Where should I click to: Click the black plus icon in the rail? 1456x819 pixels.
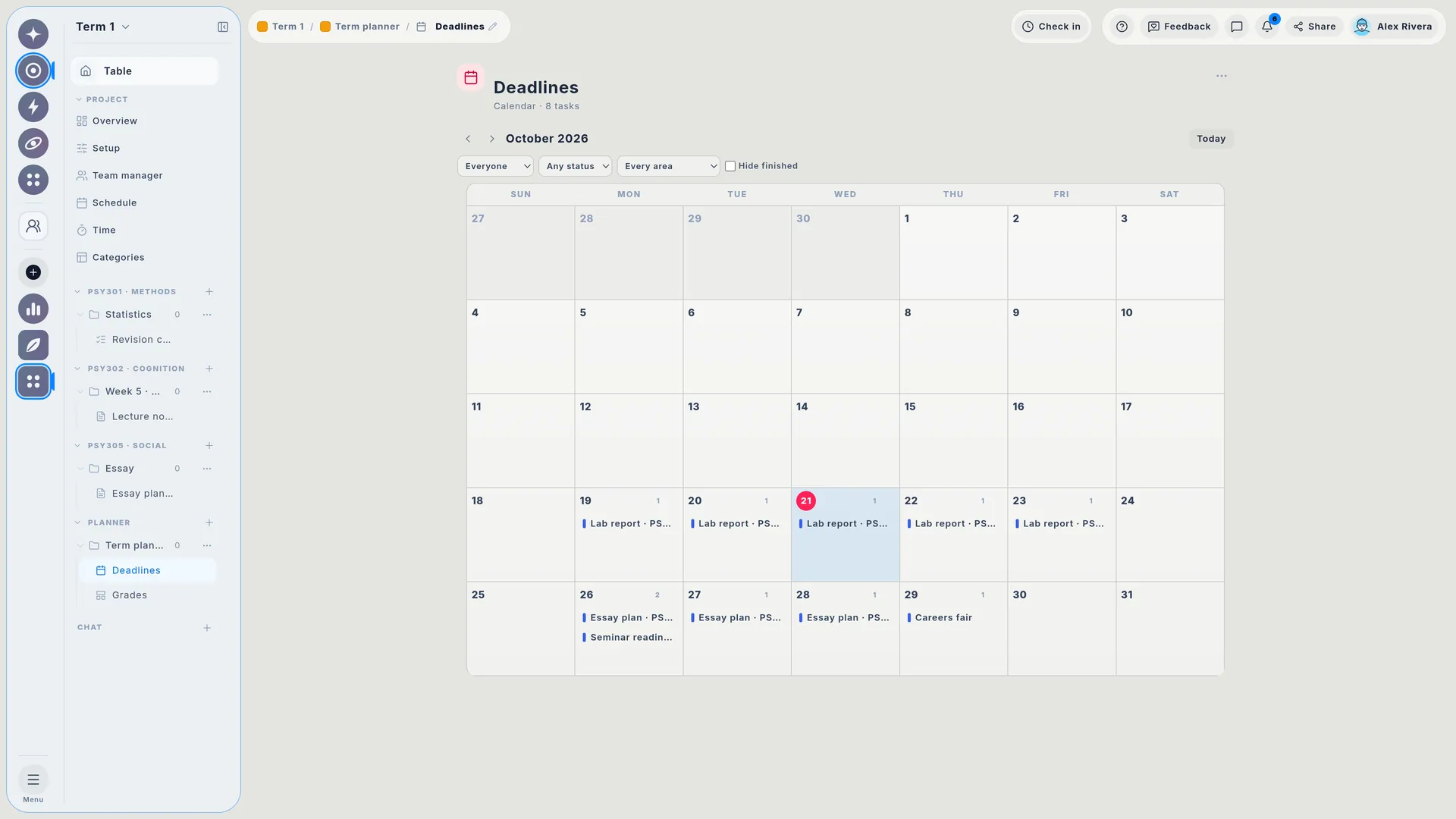click(33, 272)
